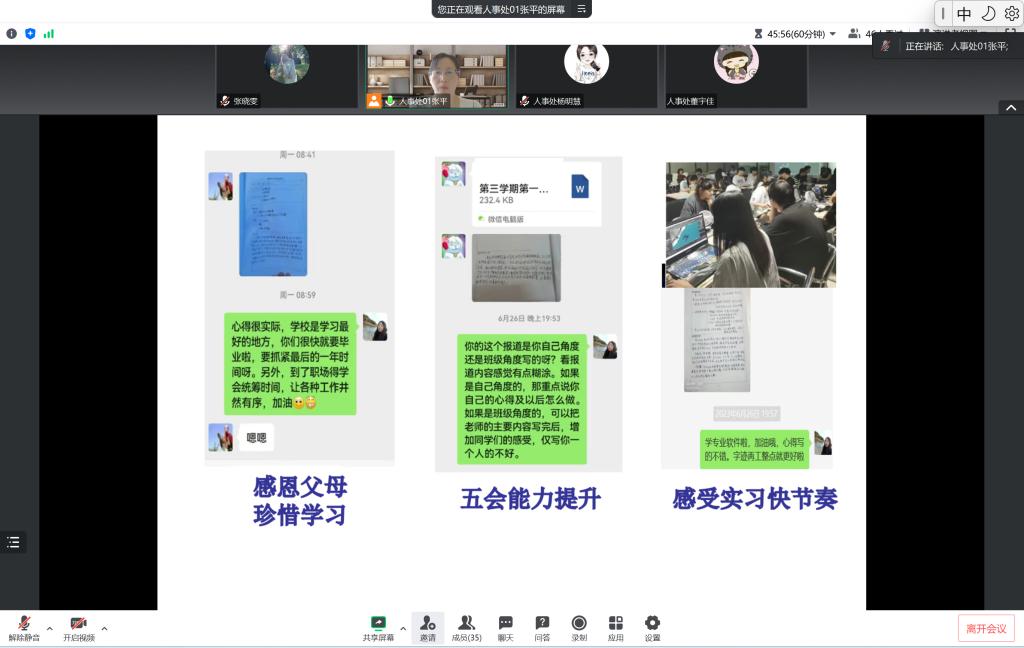Open the apps (应用) menu
This screenshot has width=1024, height=648.
(x=615, y=627)
